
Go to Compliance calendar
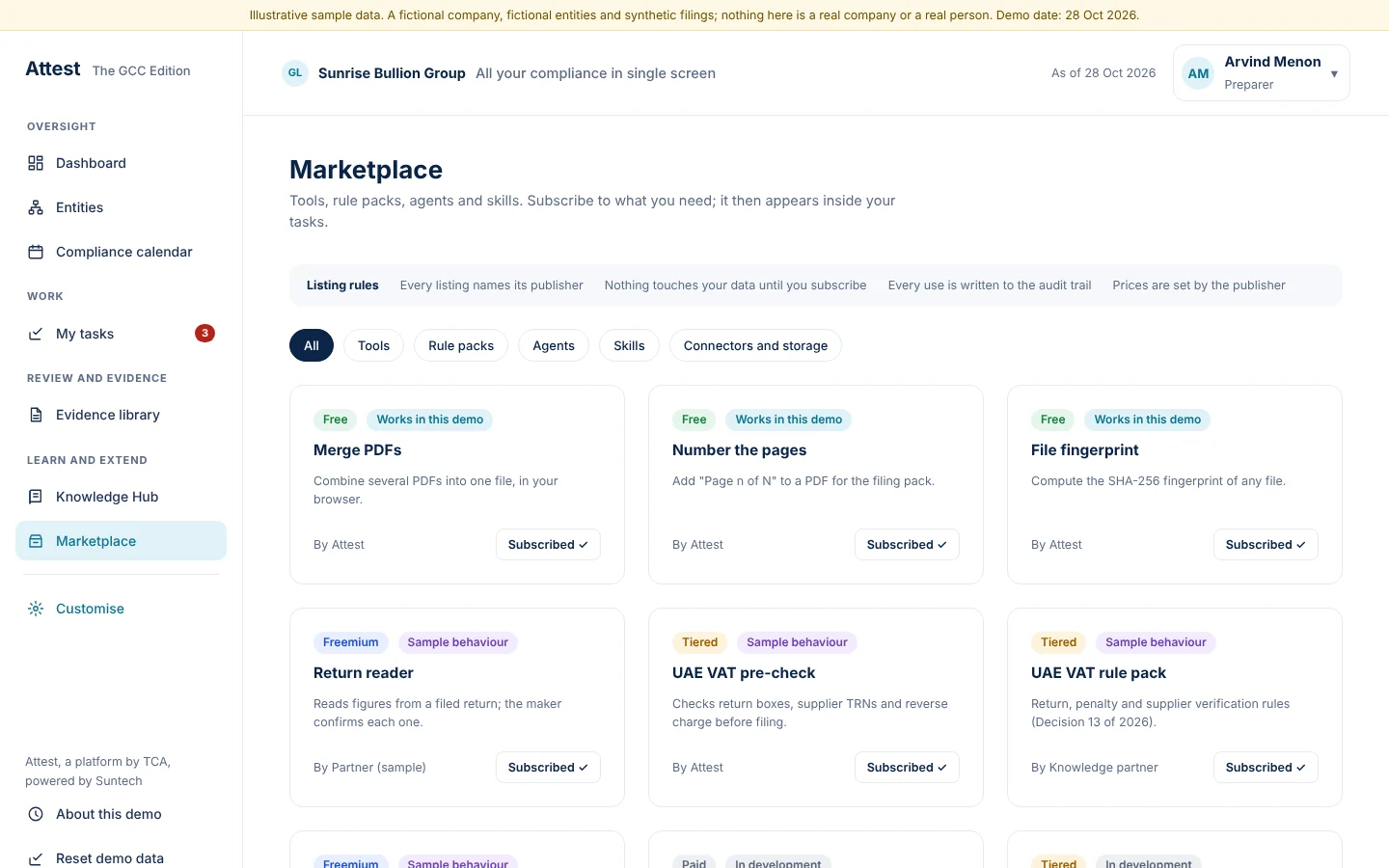click(x=121, y=252)
